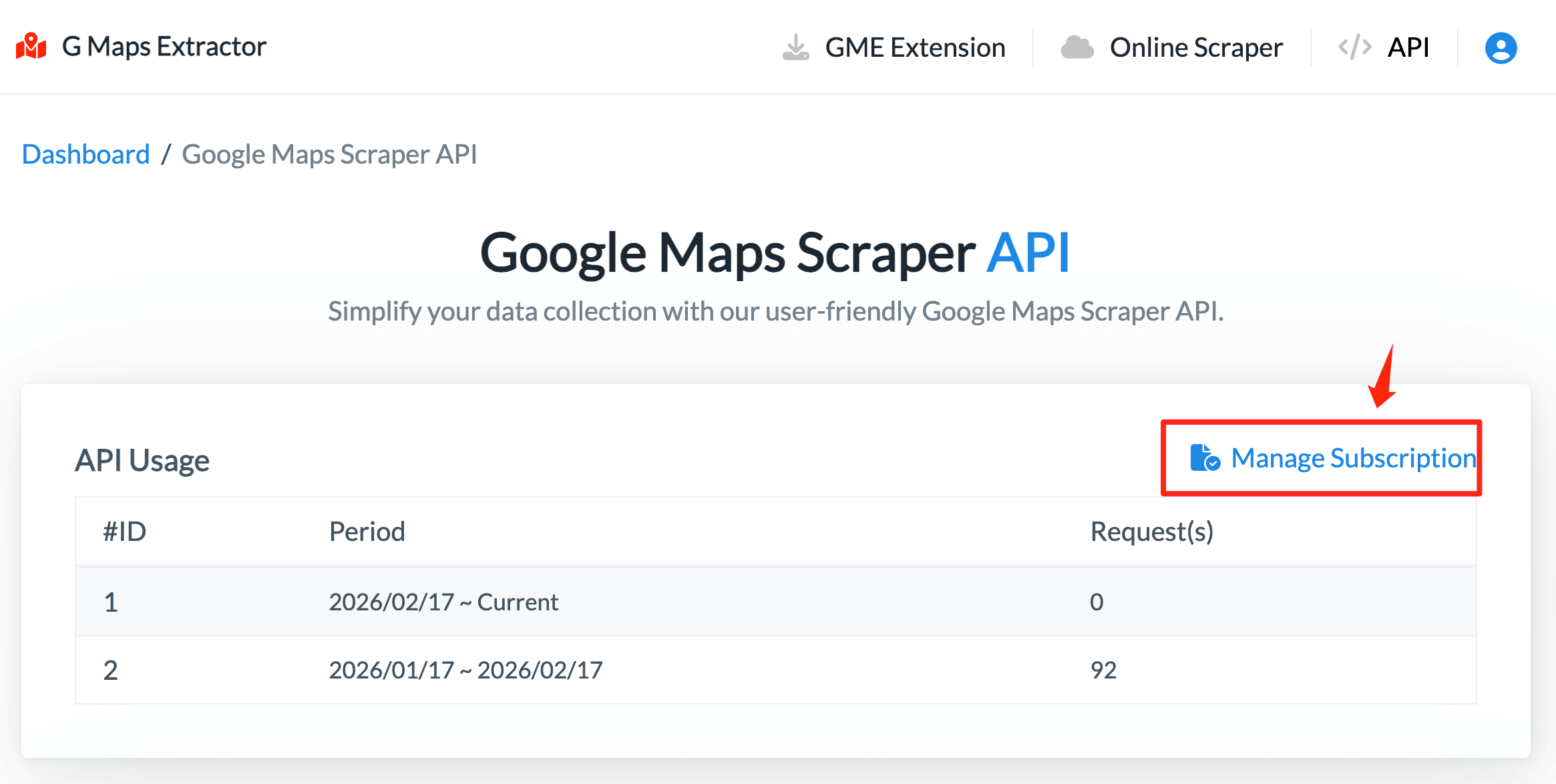Open the Manage Subscription link
The image size is (1556, 784).
click(x=1352, y=458)
